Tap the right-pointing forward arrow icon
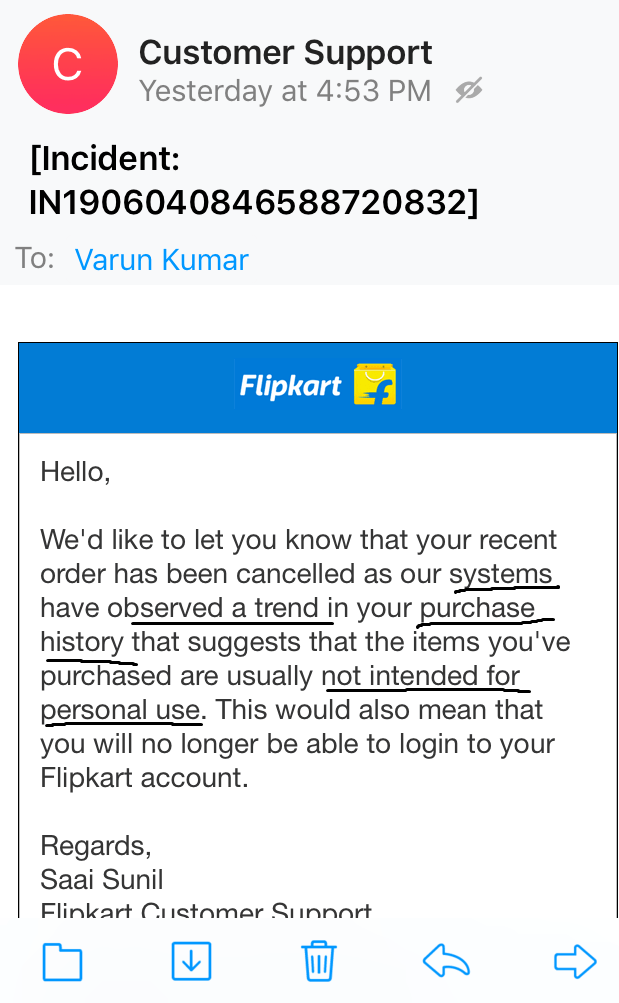 click(575, 962)
